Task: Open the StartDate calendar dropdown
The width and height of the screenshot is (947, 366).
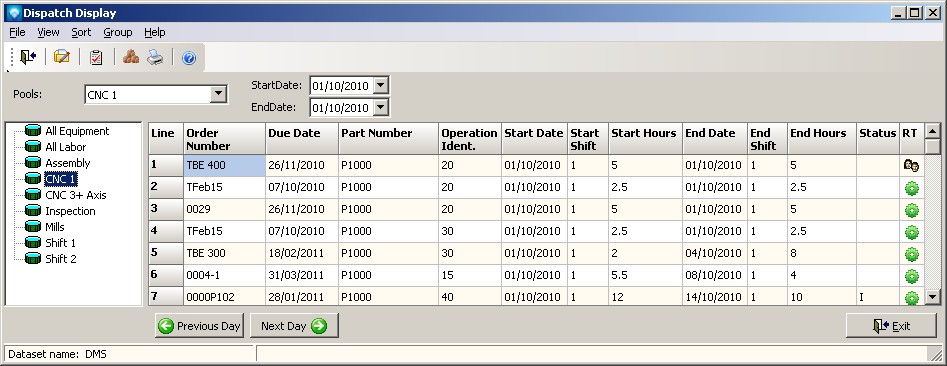Action: pos(380,86)
